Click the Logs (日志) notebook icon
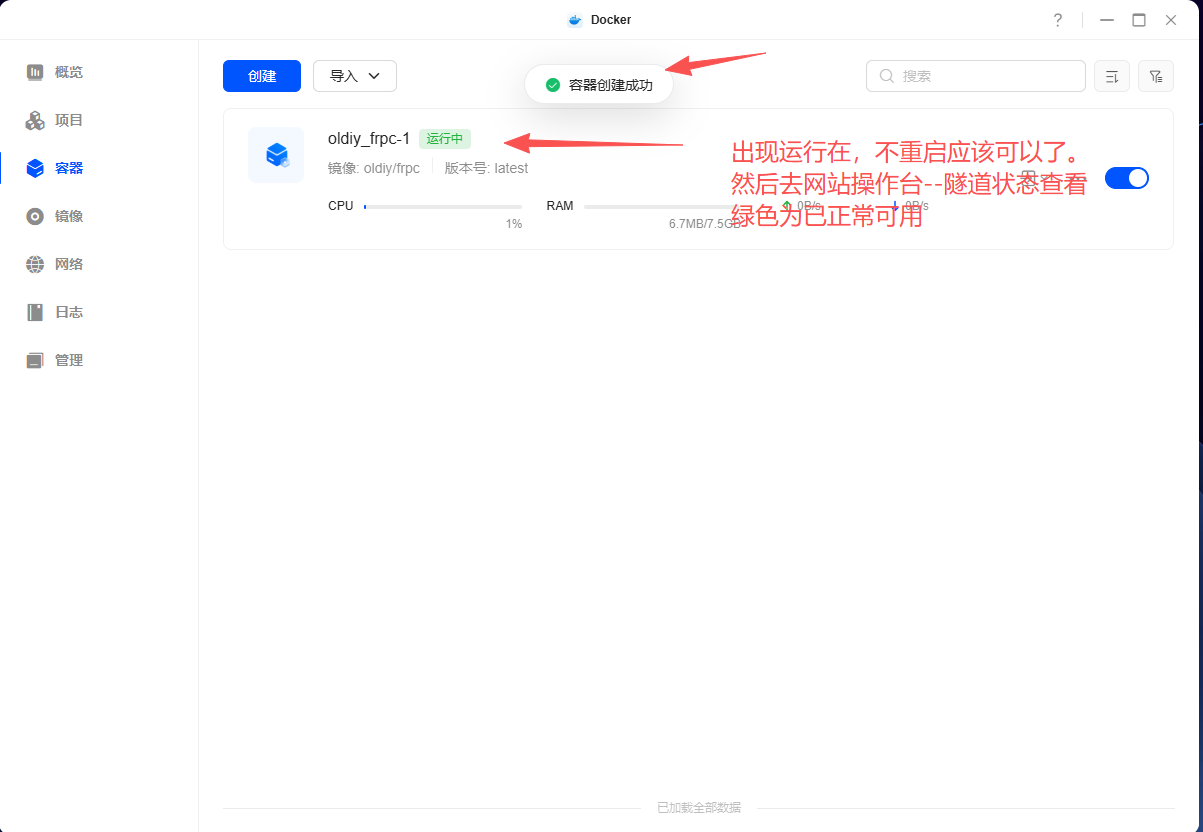 coord(35,312)
